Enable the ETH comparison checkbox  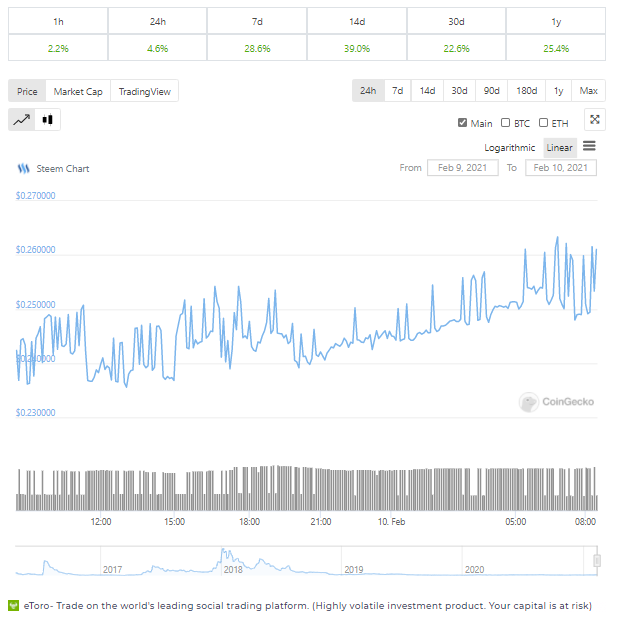pos(543,123)
